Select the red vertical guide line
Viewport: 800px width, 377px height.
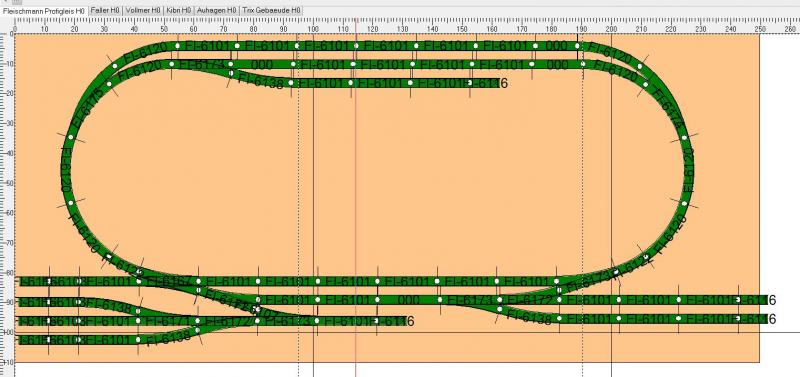(356, 204)
